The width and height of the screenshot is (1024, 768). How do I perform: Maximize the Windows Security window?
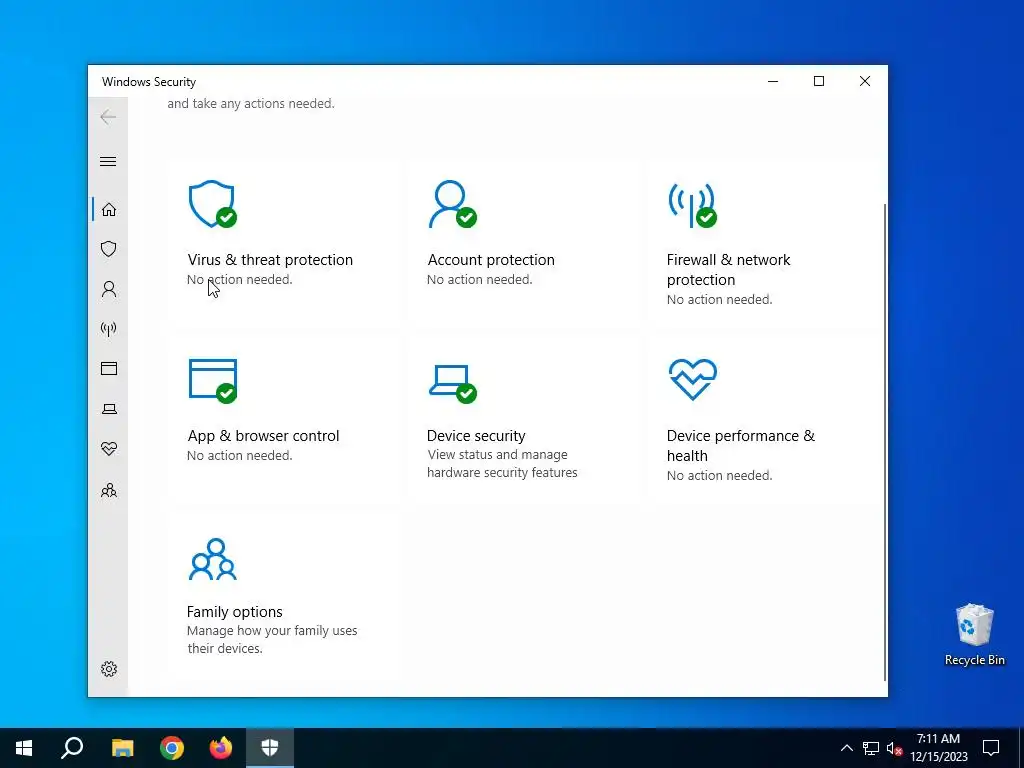pyautogui.click(x=819, y=81)
